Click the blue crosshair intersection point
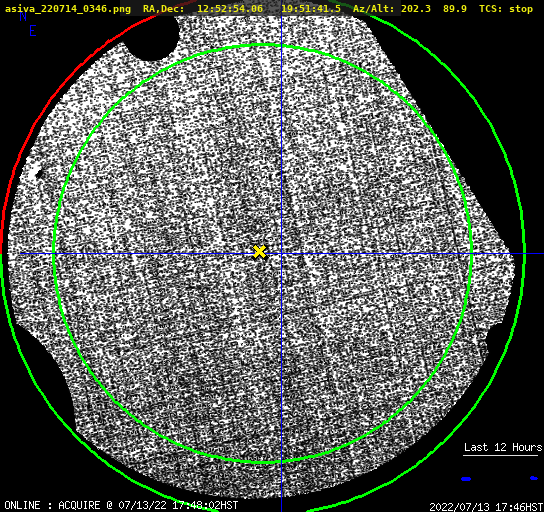544x512 pixels. point(281,254)
